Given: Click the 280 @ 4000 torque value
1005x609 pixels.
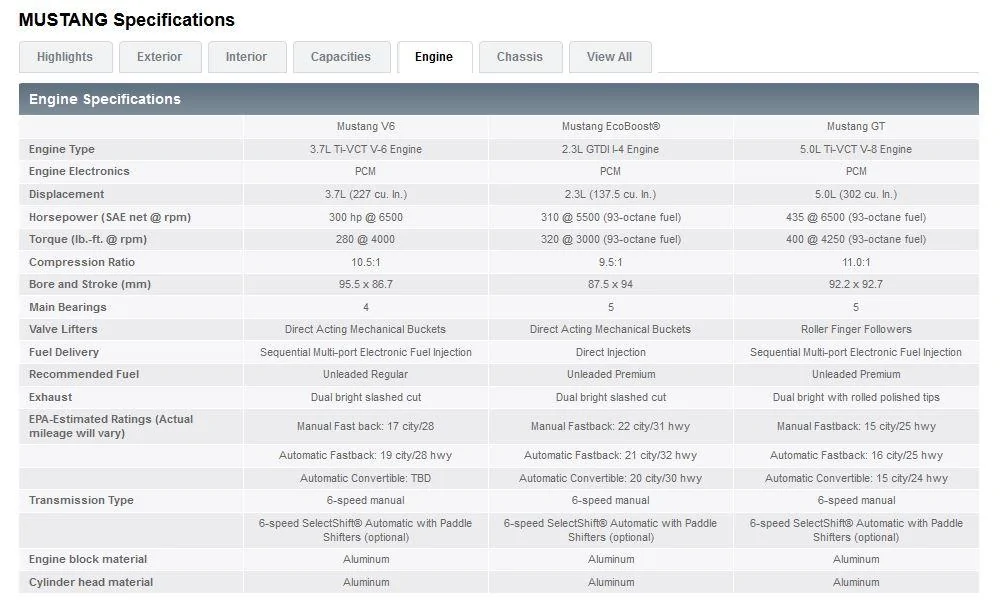Looking at the screenshot, I should coord(365,239).
